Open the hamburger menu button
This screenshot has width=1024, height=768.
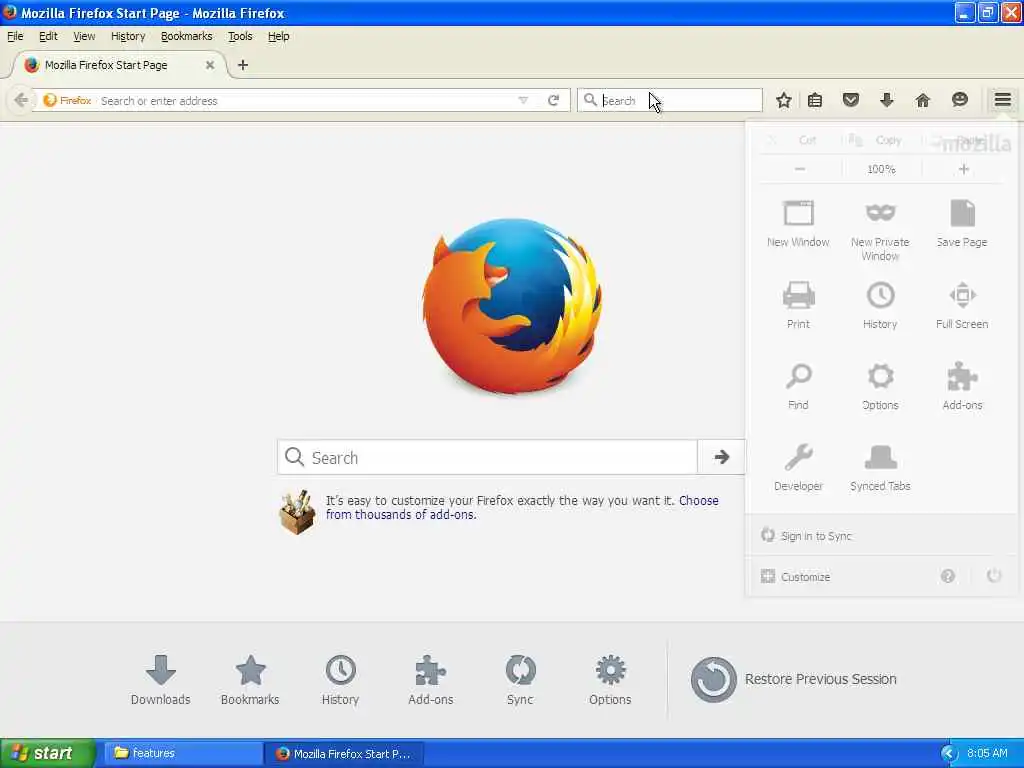coord(1002,100)
